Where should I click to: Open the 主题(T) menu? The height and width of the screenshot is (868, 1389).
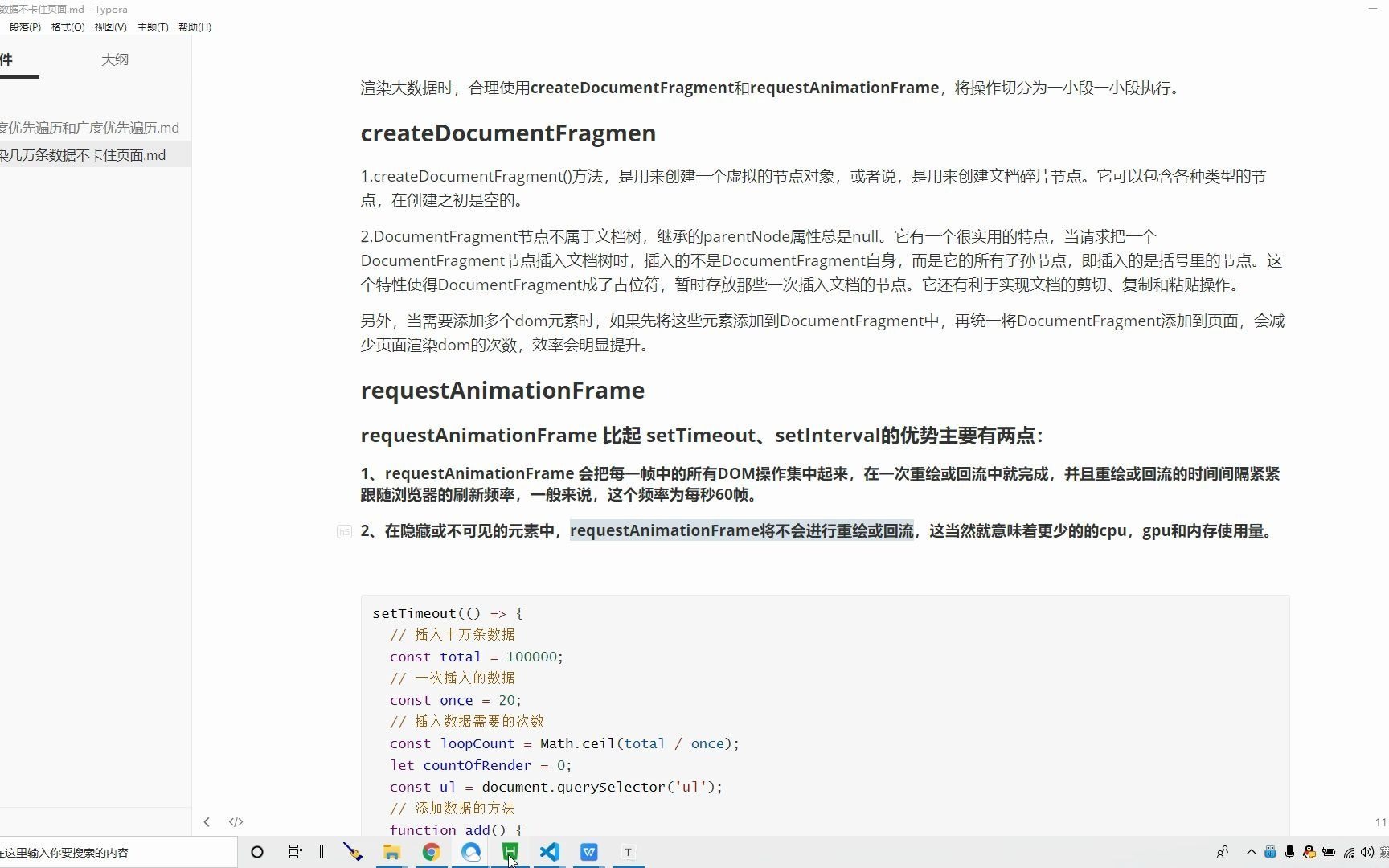[153, 27]
